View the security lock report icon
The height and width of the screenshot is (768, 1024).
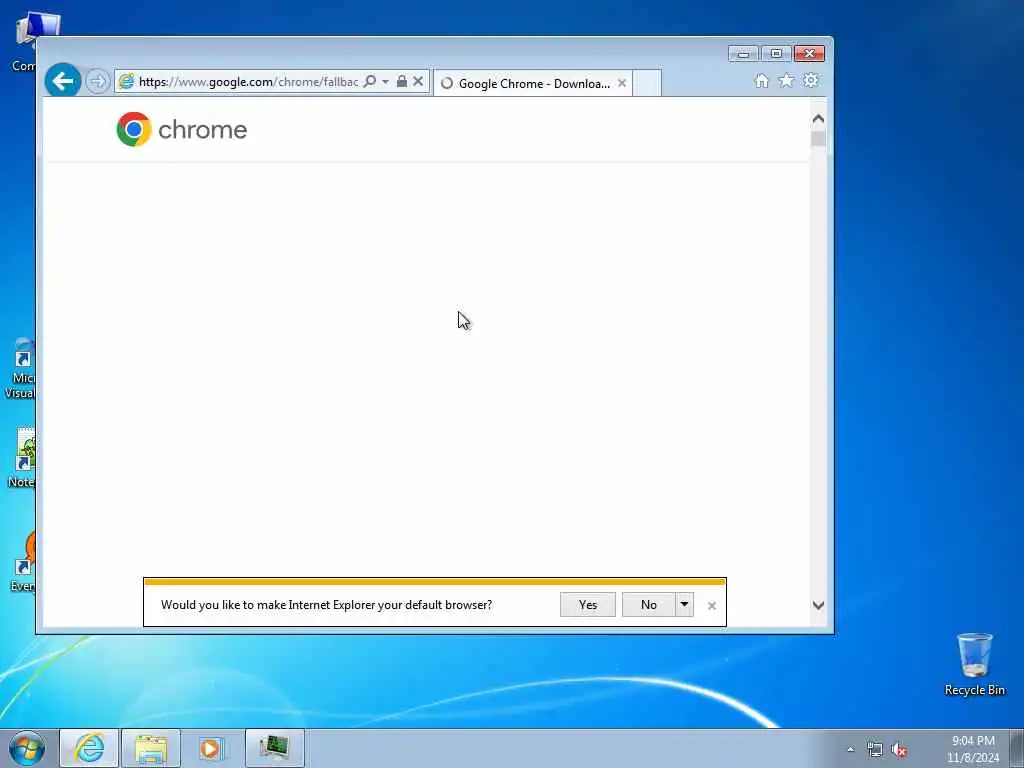click(402, 82)
